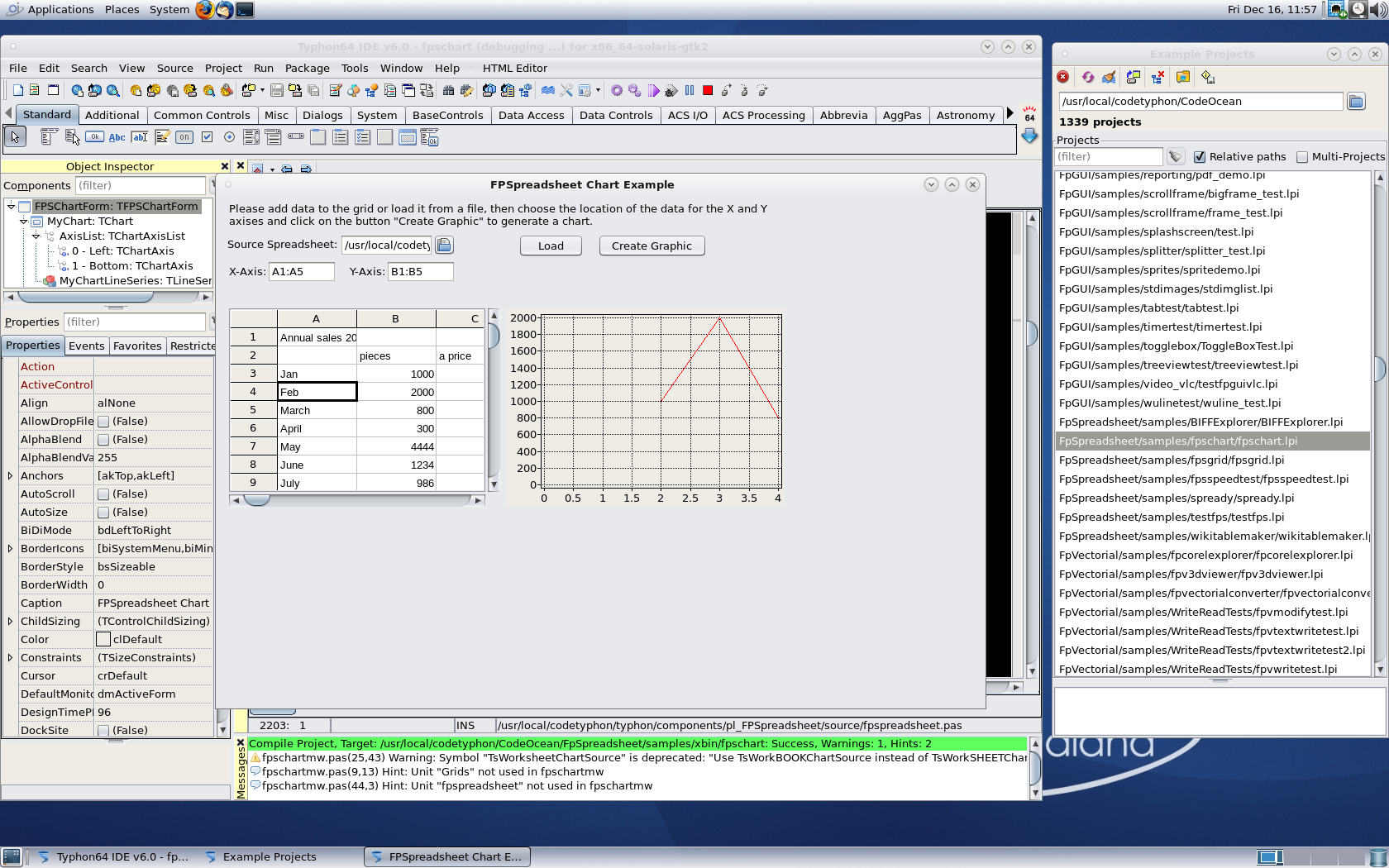
Task: Select the TRadioButton component palette icon
Action: (229, 137)
